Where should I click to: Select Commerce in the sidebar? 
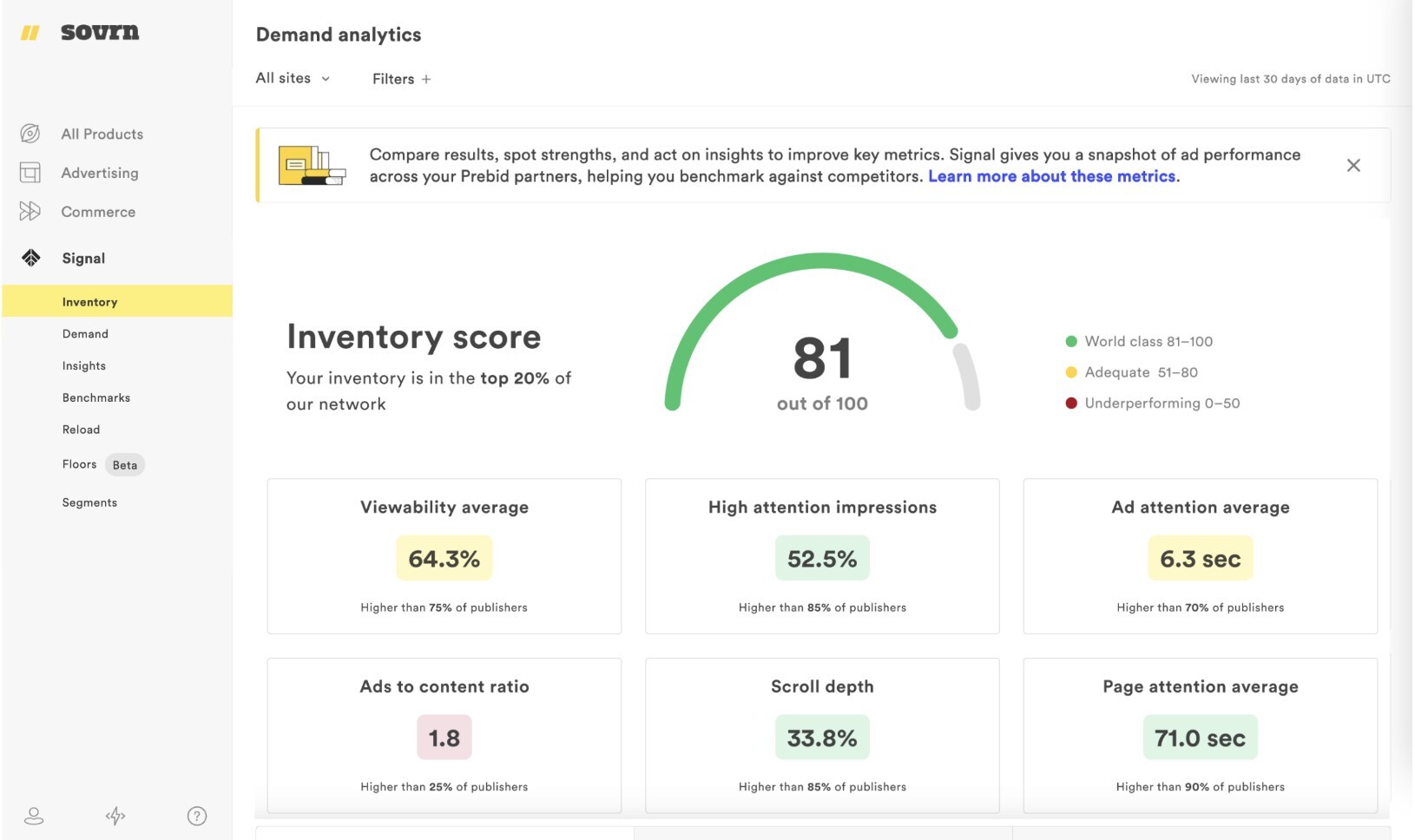click(x=98, y=212)
